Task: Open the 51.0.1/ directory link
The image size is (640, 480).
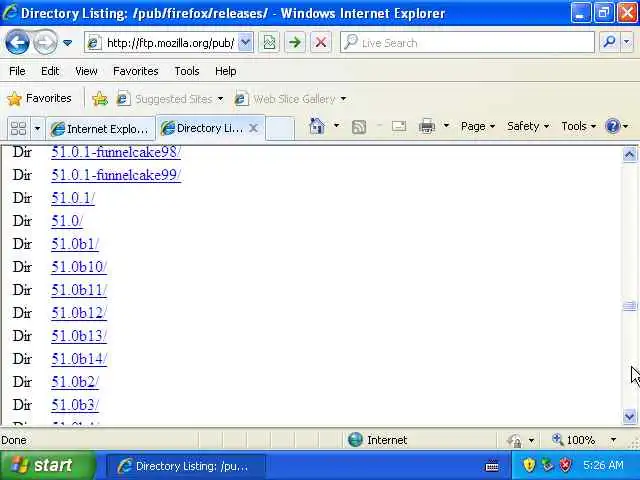Action: [73, 198]
